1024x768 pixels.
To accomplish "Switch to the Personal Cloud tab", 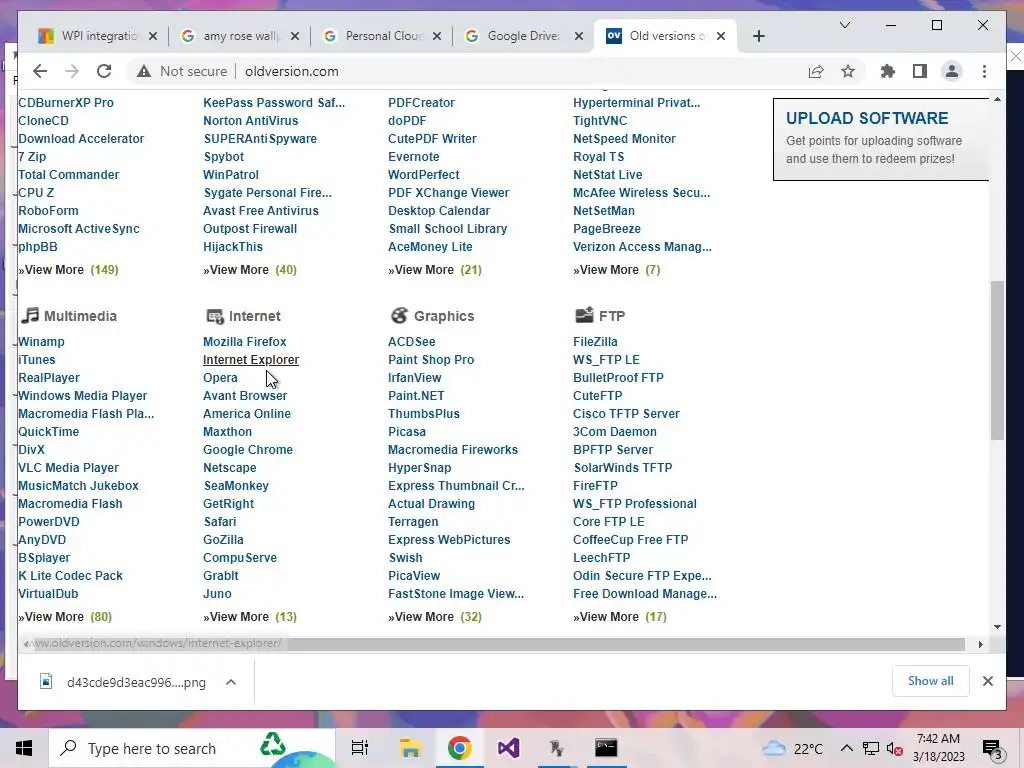I will point(382,36).
